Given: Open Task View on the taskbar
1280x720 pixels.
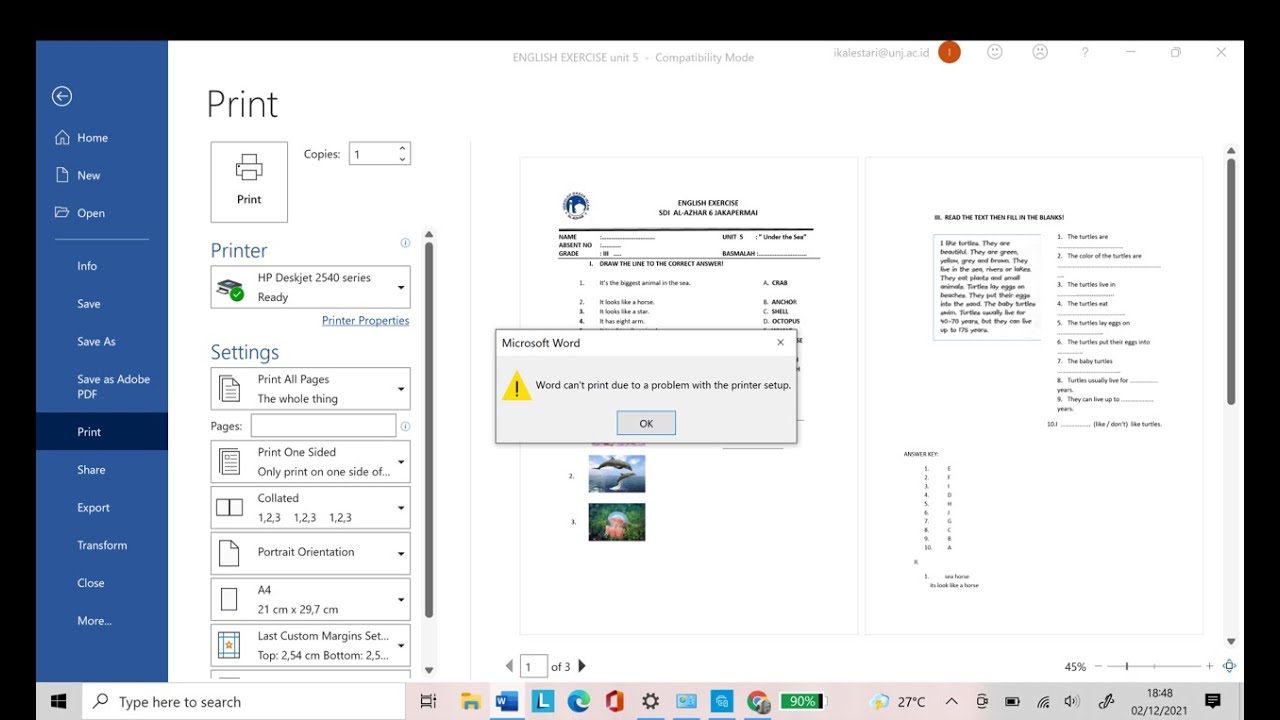Looking at the screenshot, I should [428, 702].
